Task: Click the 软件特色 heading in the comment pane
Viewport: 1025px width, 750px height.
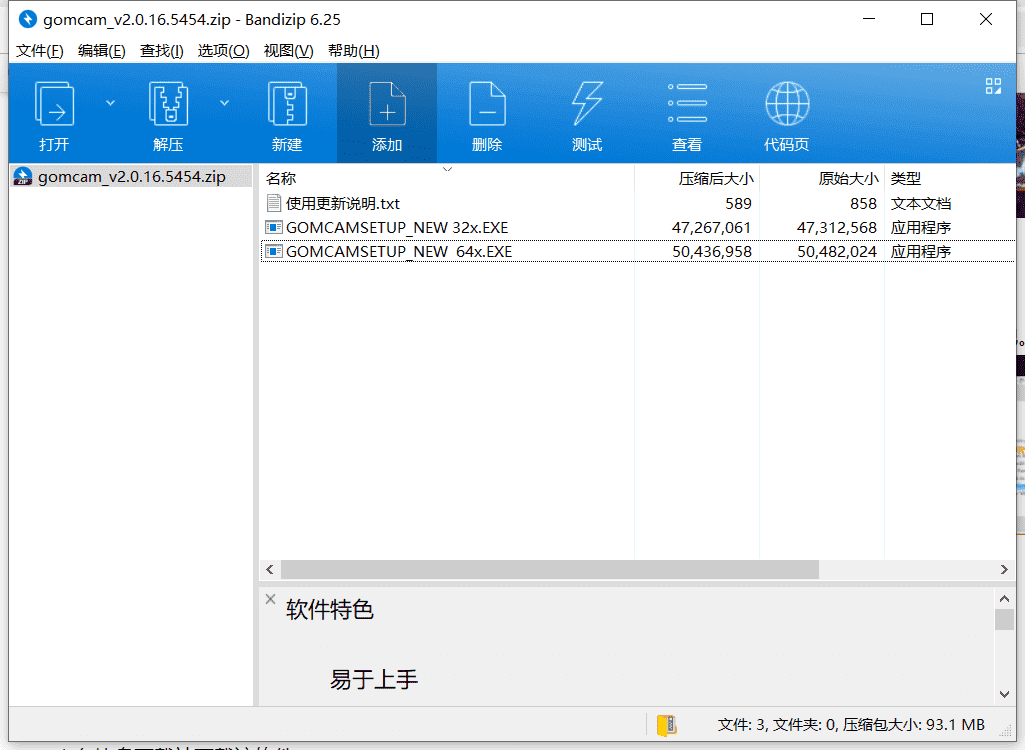Action: tap(329, 609)
